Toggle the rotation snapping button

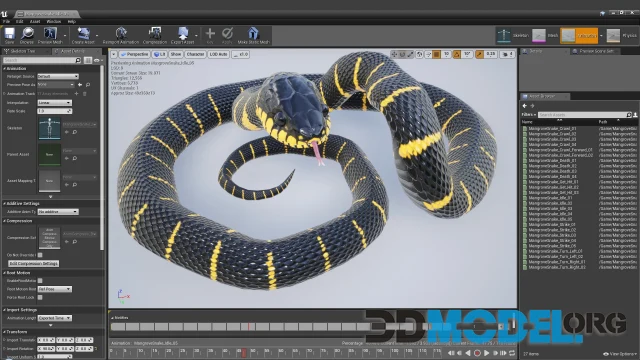click(x=457, y=54)
